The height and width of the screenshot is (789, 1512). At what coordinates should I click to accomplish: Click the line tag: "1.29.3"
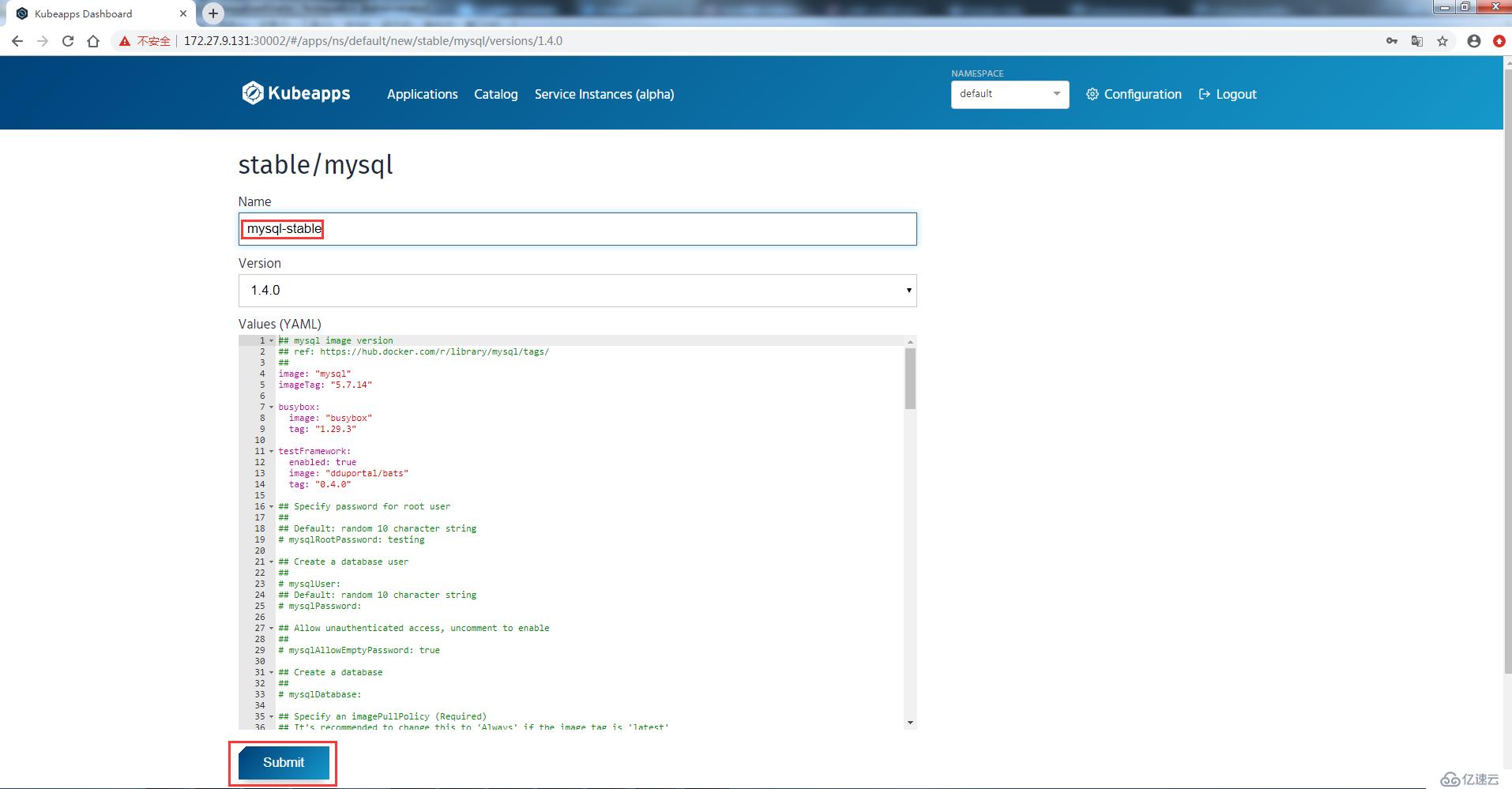tap(322, 430)
